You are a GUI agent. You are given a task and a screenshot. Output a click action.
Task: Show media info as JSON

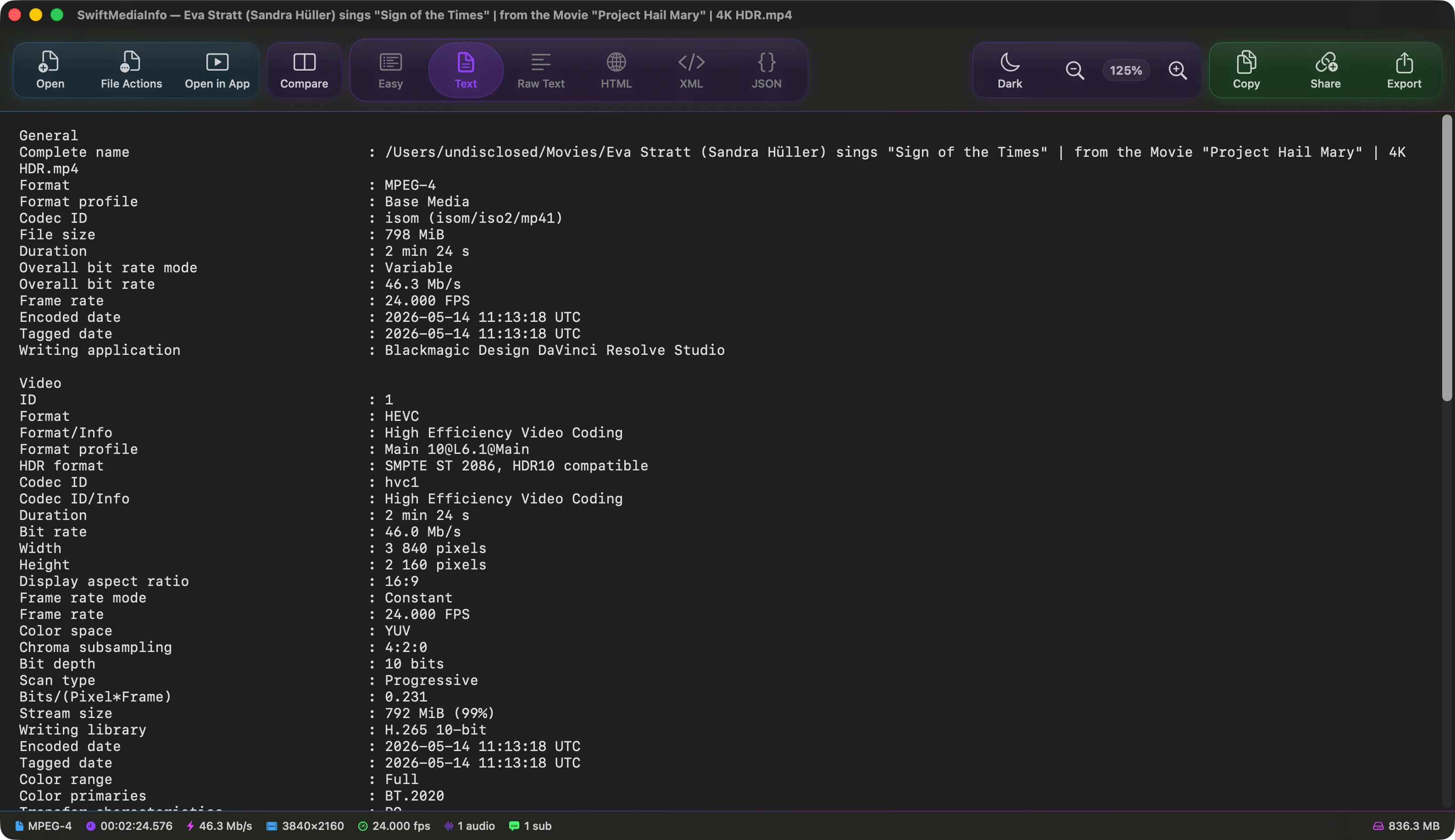[x=766, y=70]
